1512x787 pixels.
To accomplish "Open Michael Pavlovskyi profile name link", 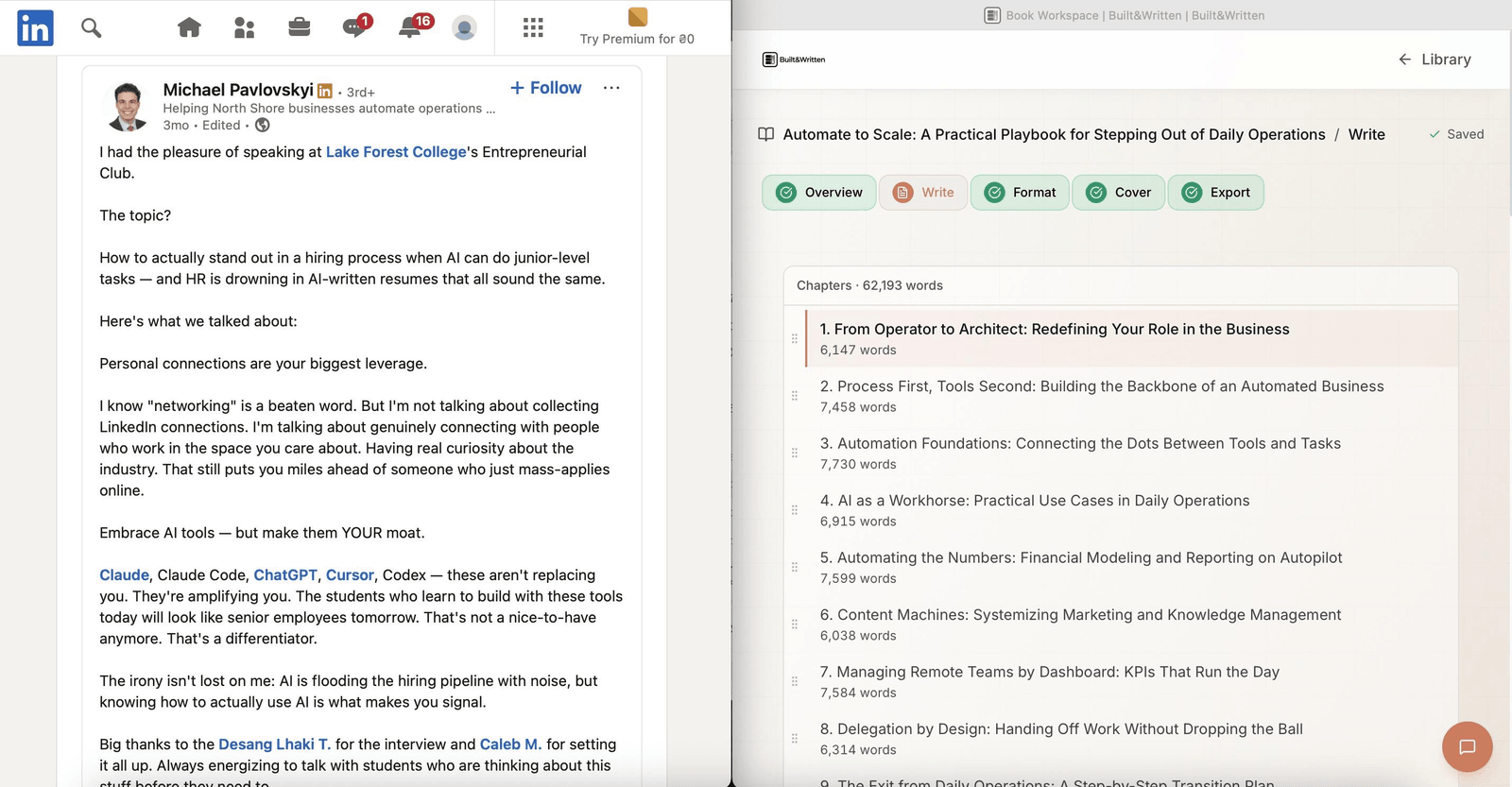I will pos(238,90).
